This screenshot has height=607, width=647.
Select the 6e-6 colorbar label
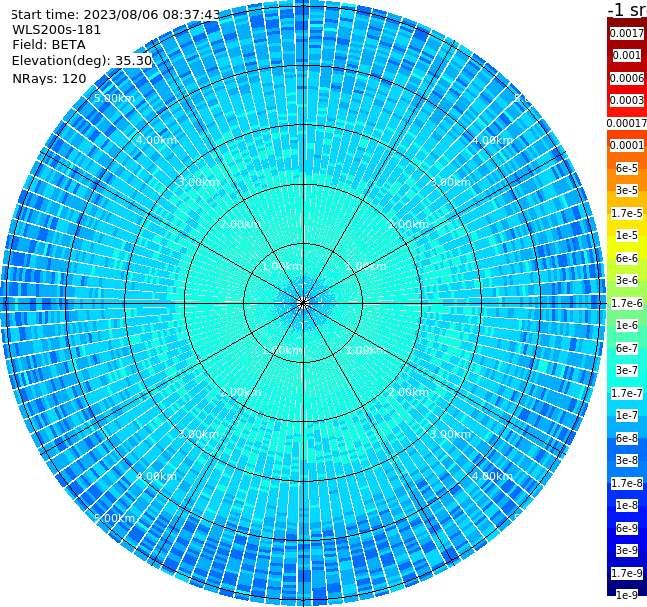tap(627, 258)
